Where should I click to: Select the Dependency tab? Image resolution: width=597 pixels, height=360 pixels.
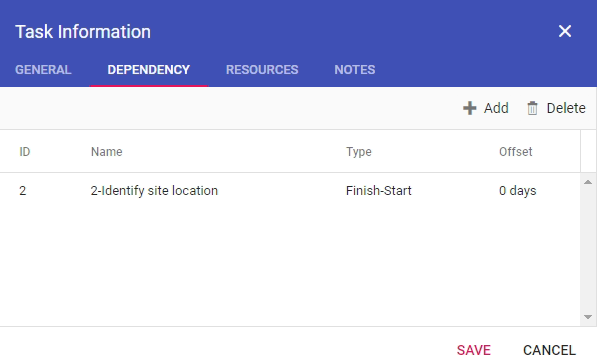148,70
